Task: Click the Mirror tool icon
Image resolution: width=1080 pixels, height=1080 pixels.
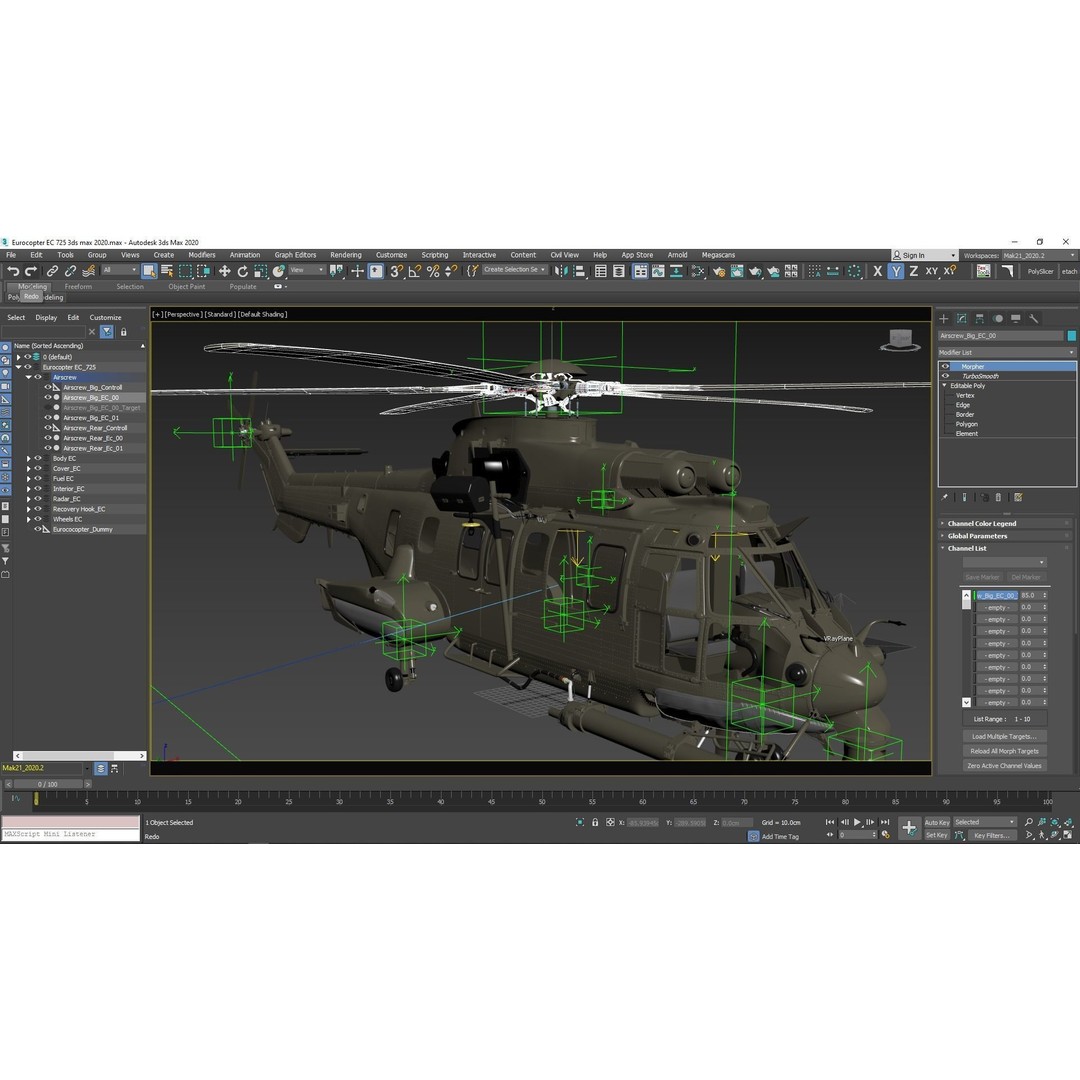Action: tap(561, 271)
